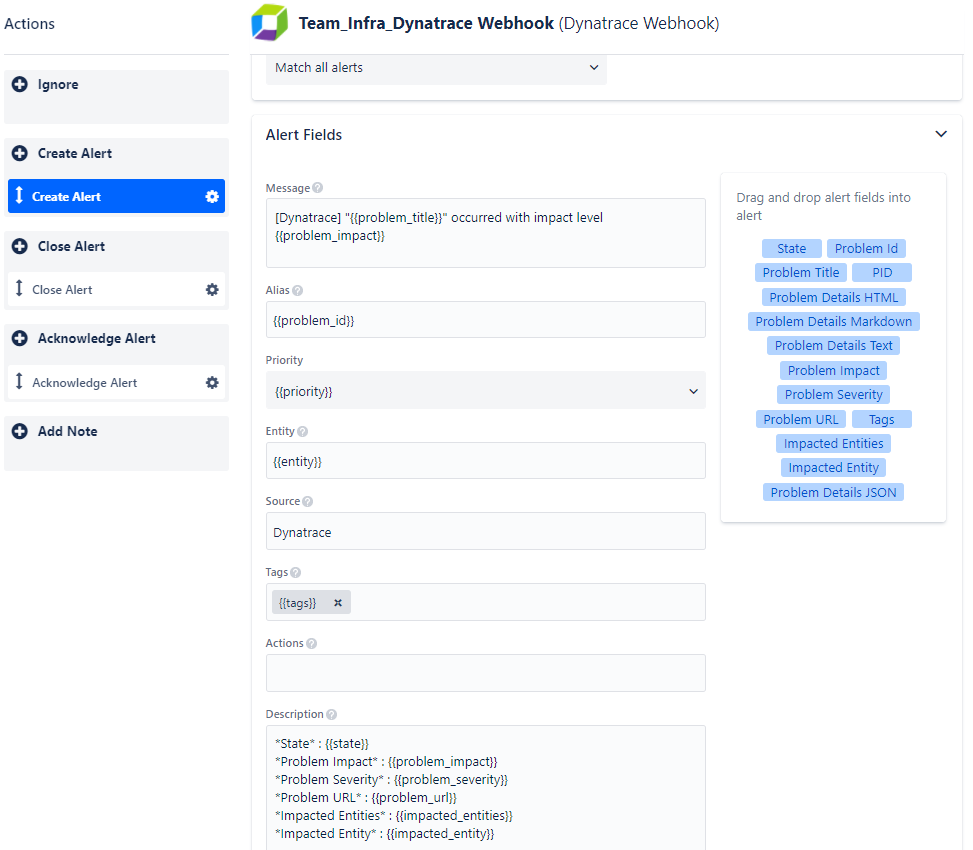Open the Match all alerts dropdown

(x=436, y=68)
